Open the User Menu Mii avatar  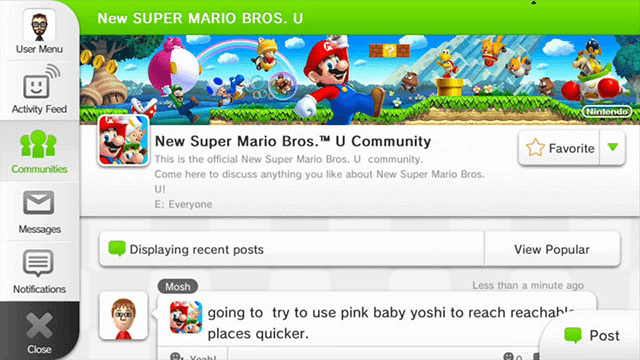click(39, 25)
